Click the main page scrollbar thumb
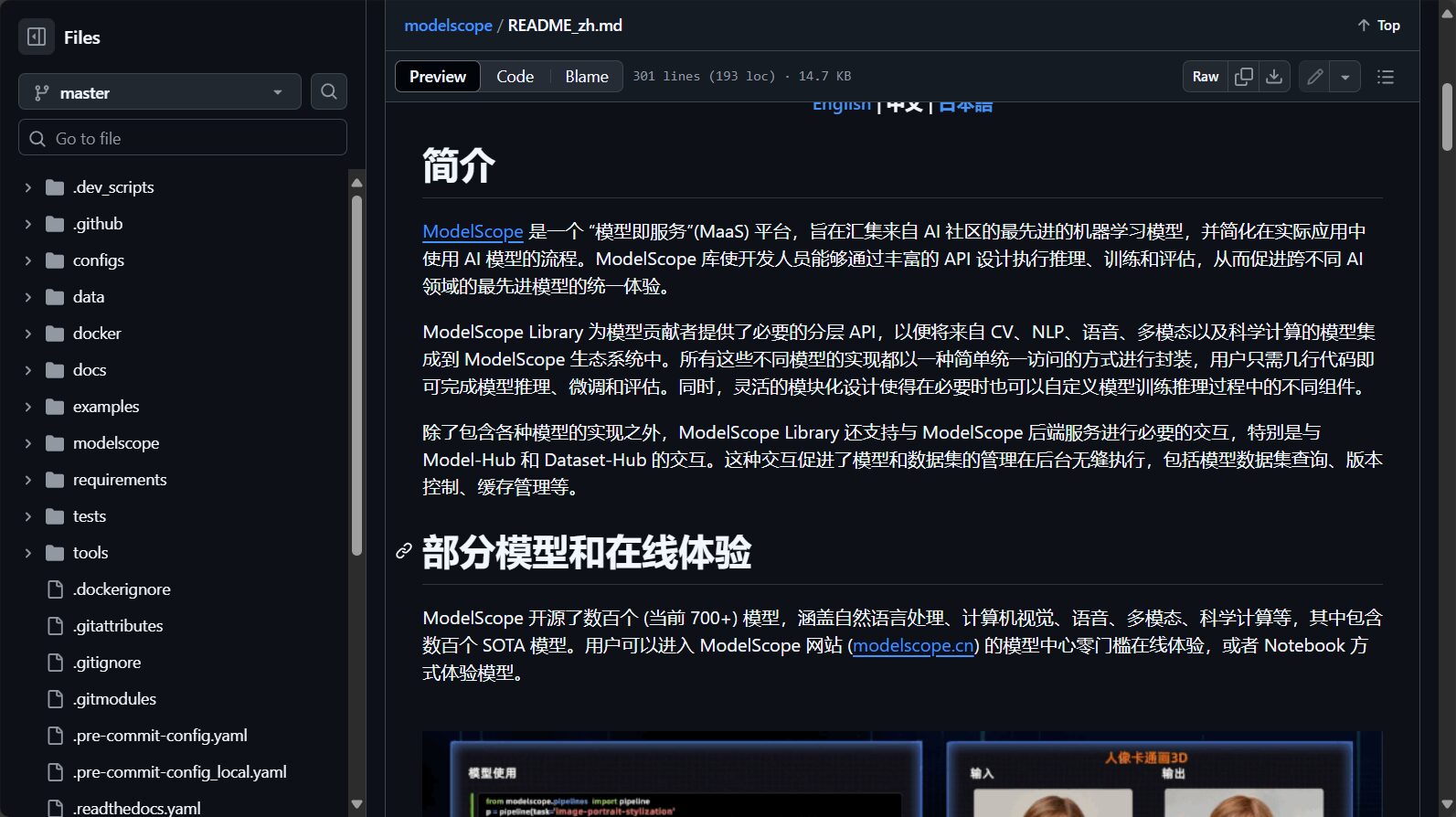The width and height of the screenshot is (1456, 817). click(1447, 117)
